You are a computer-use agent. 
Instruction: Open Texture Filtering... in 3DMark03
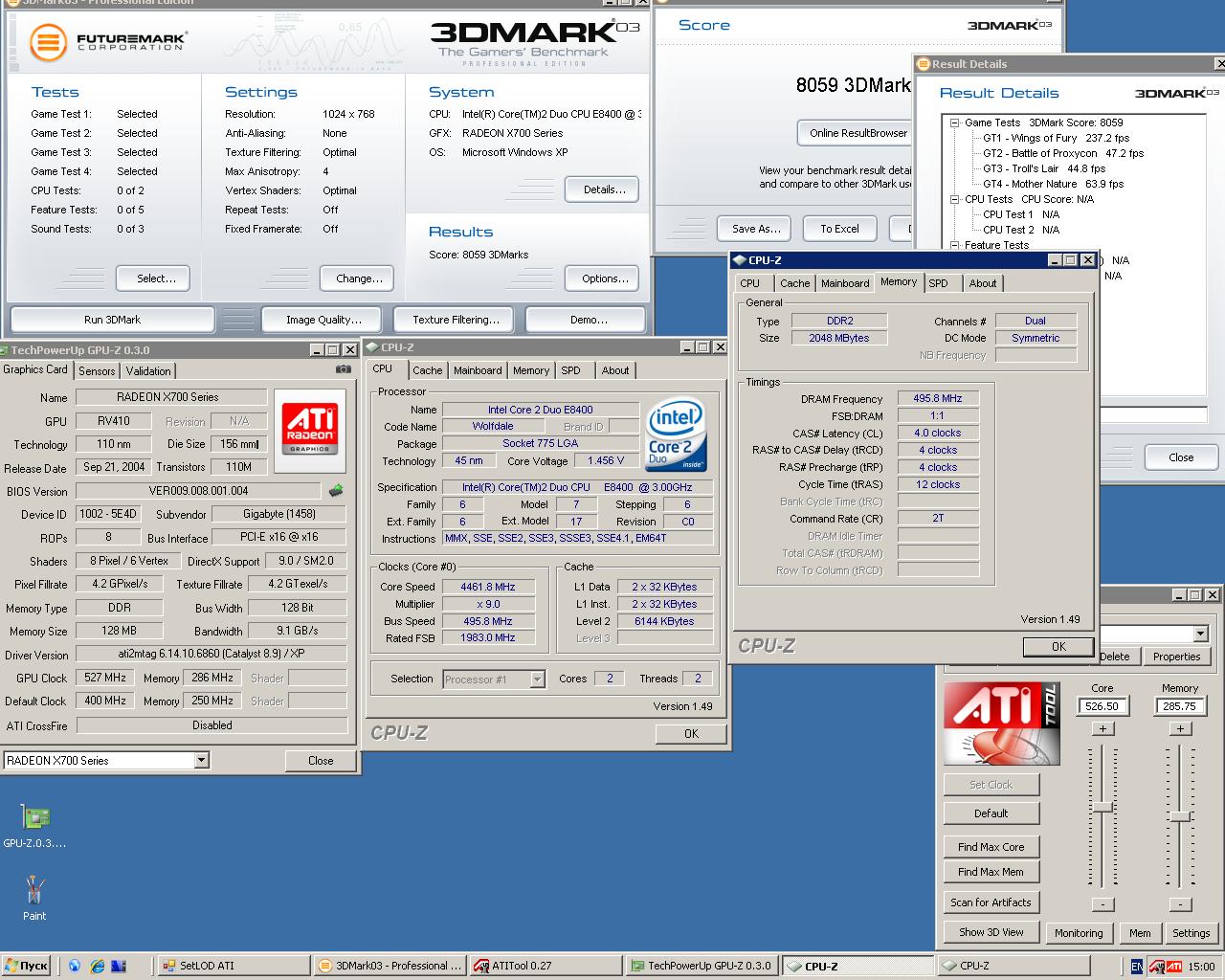(x=456, y=320)
